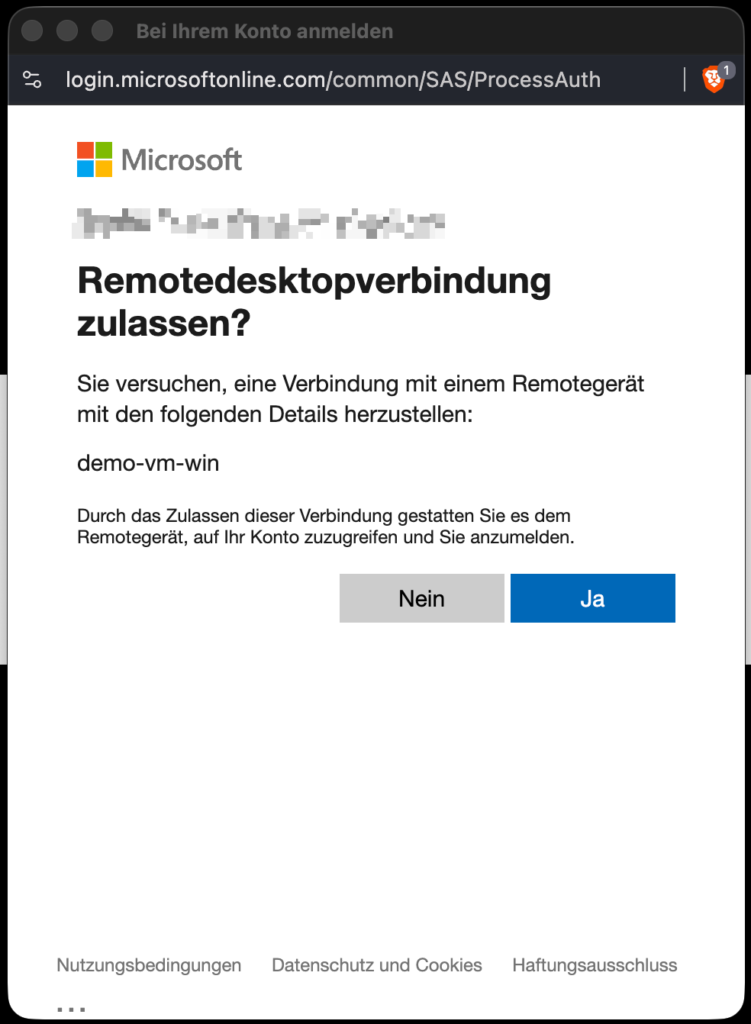Allow the remote connection with Ja
The image size is (751, 1024).
pos(593,598)
